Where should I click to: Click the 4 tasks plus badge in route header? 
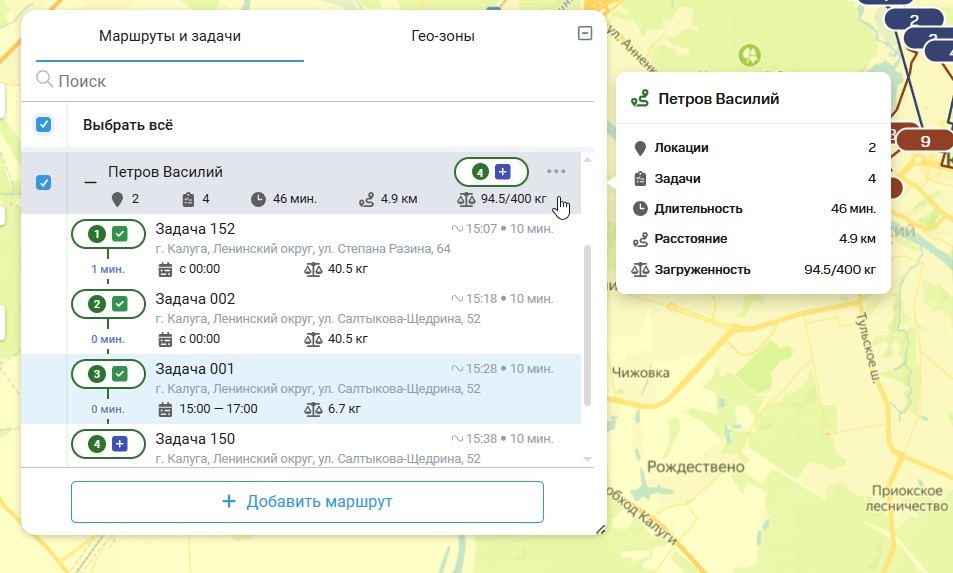click(491, 172)
